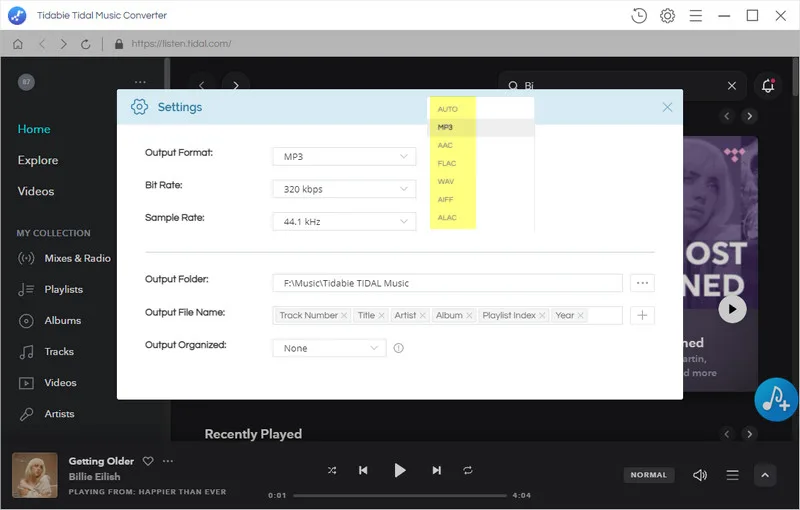The height and width of the screenshot is (510, 800).
Task: Open settings gear in title bar
Action: (667, 16)
